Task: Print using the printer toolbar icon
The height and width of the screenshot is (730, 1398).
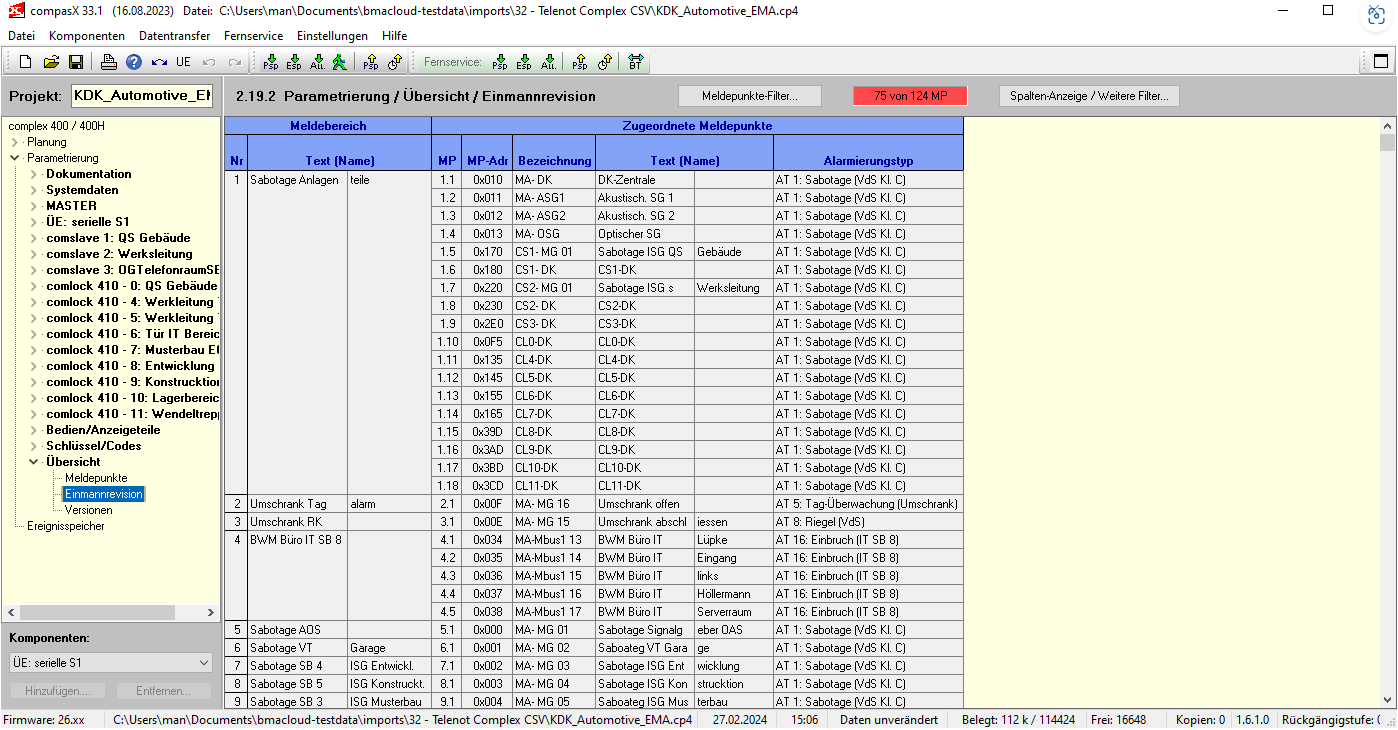Action: point(109,62)
